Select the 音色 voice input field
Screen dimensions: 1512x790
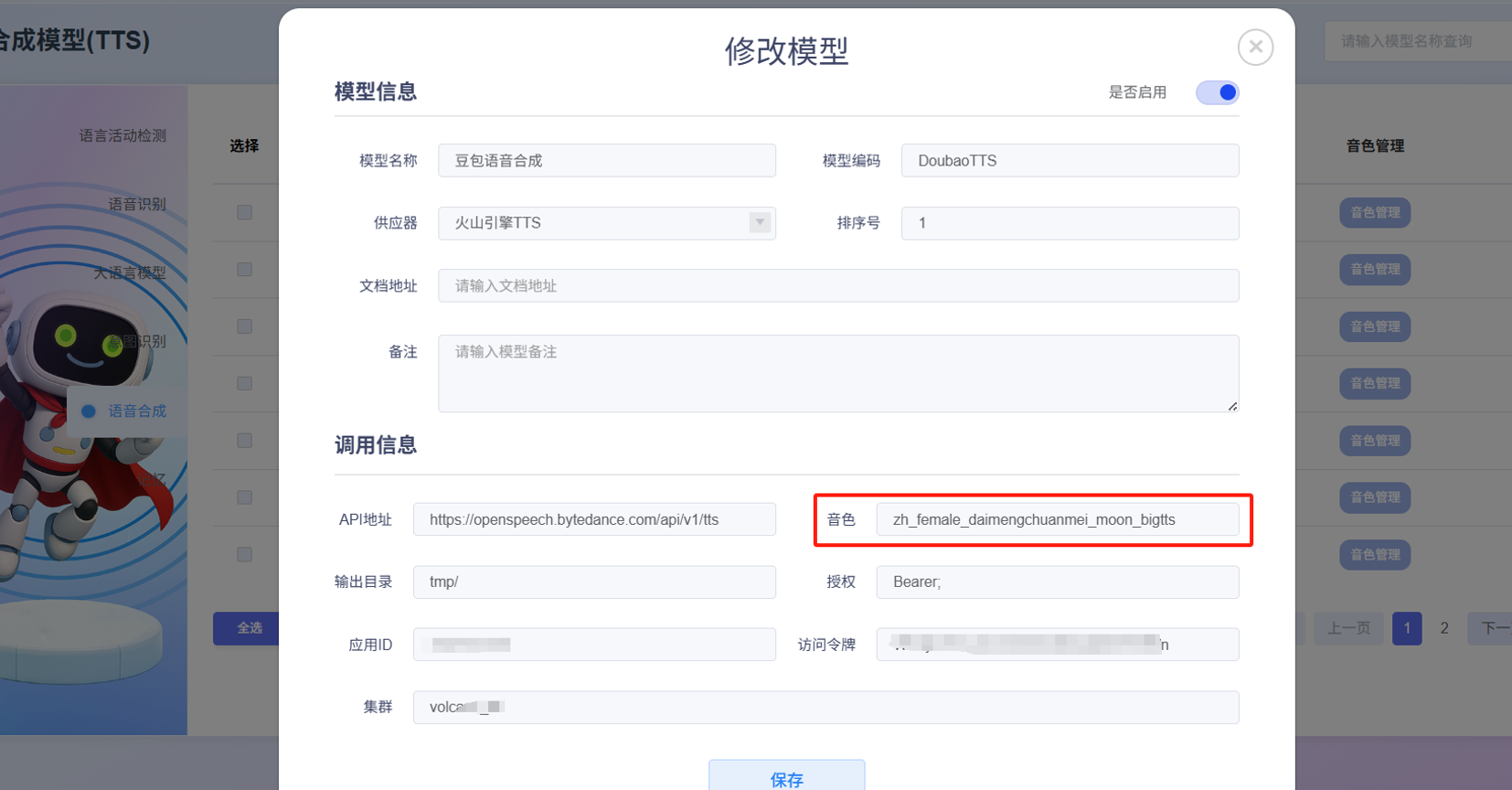[1057, 519]
